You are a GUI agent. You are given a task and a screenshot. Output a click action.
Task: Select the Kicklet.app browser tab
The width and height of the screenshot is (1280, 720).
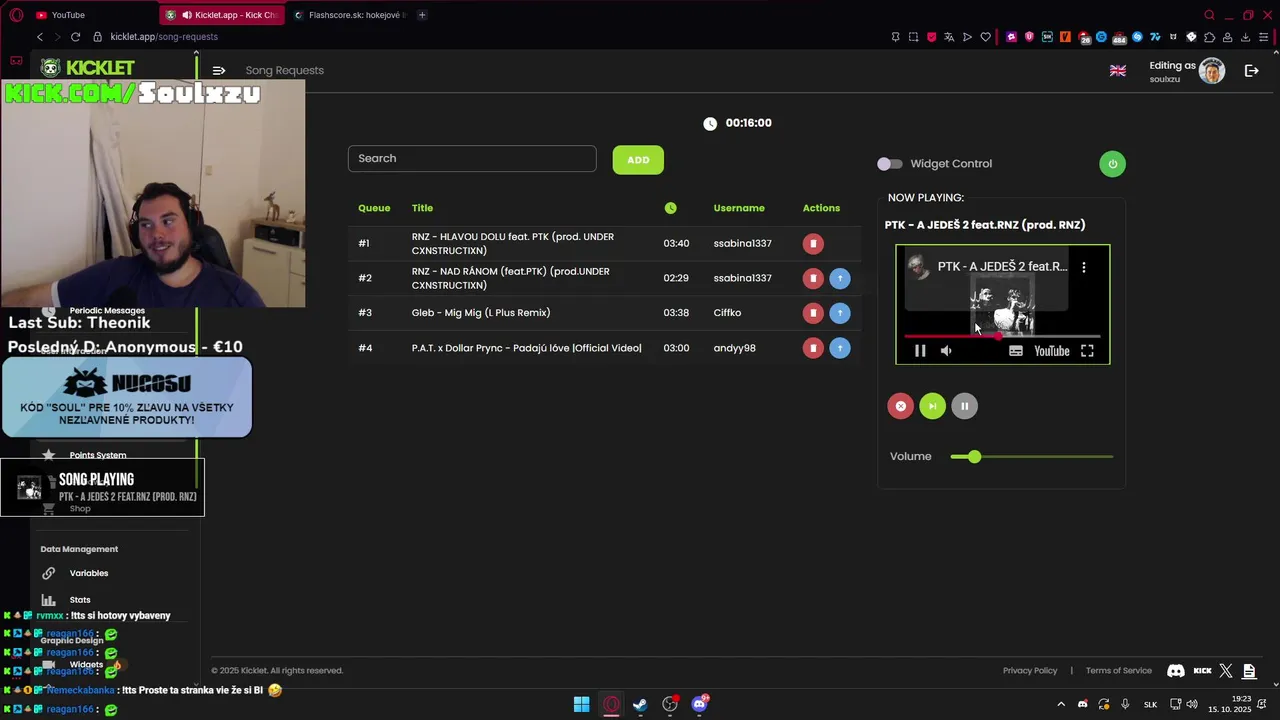[222, 15]
